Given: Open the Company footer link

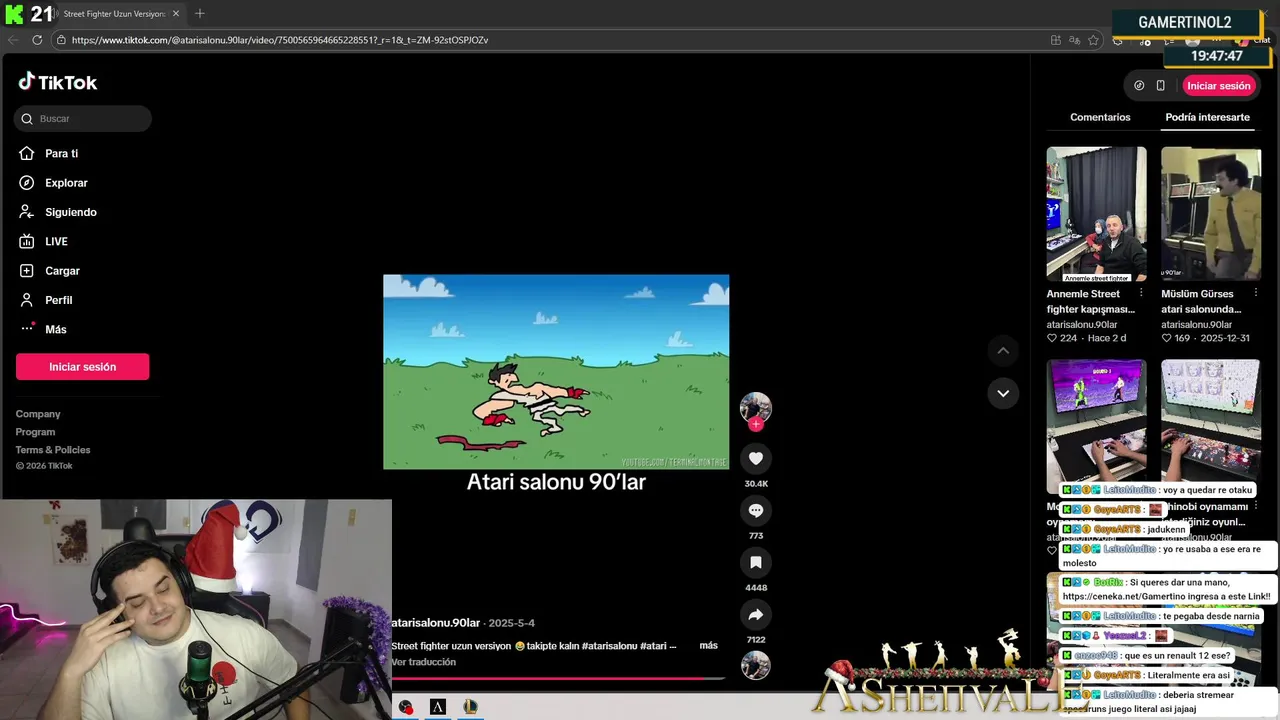Looking at the screenshot, I should pos(38,414).
